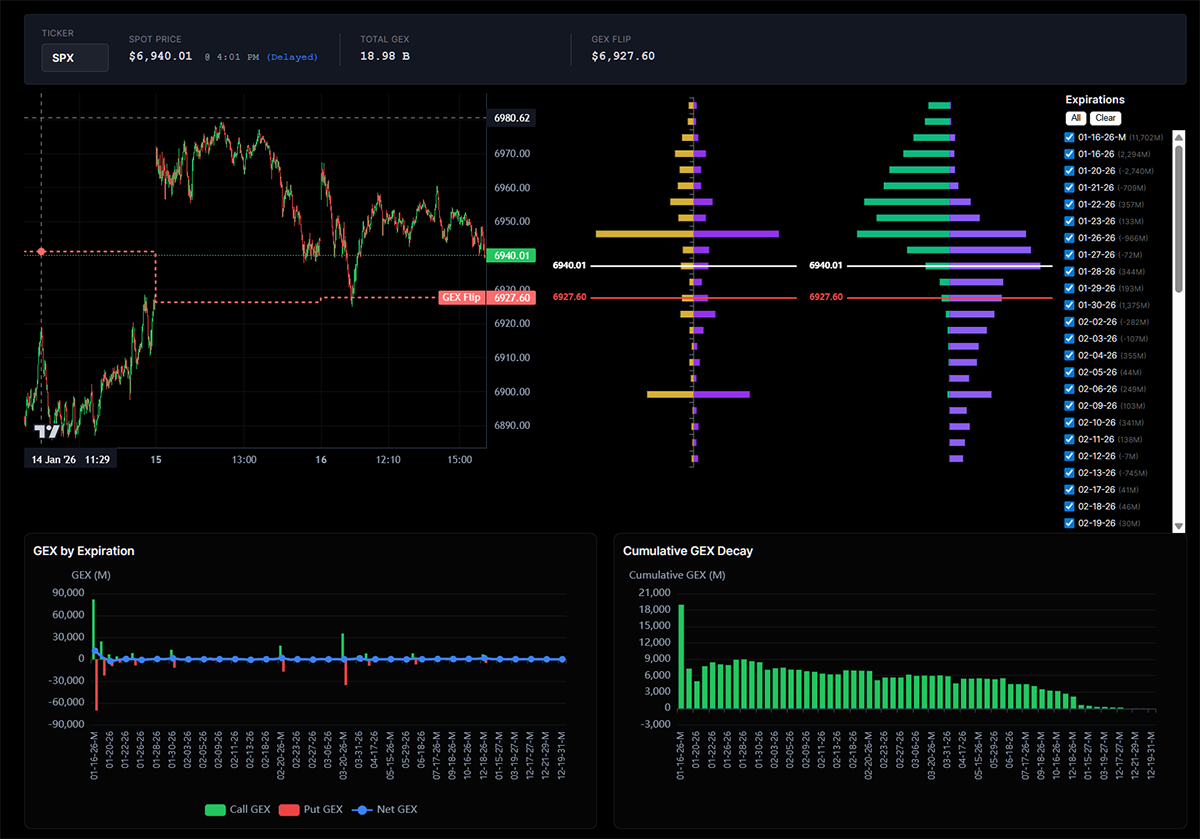The height and width of the screenshot is (839, 1200).
Task: Click the 6900.00 label on price axis
Action: 512,392
